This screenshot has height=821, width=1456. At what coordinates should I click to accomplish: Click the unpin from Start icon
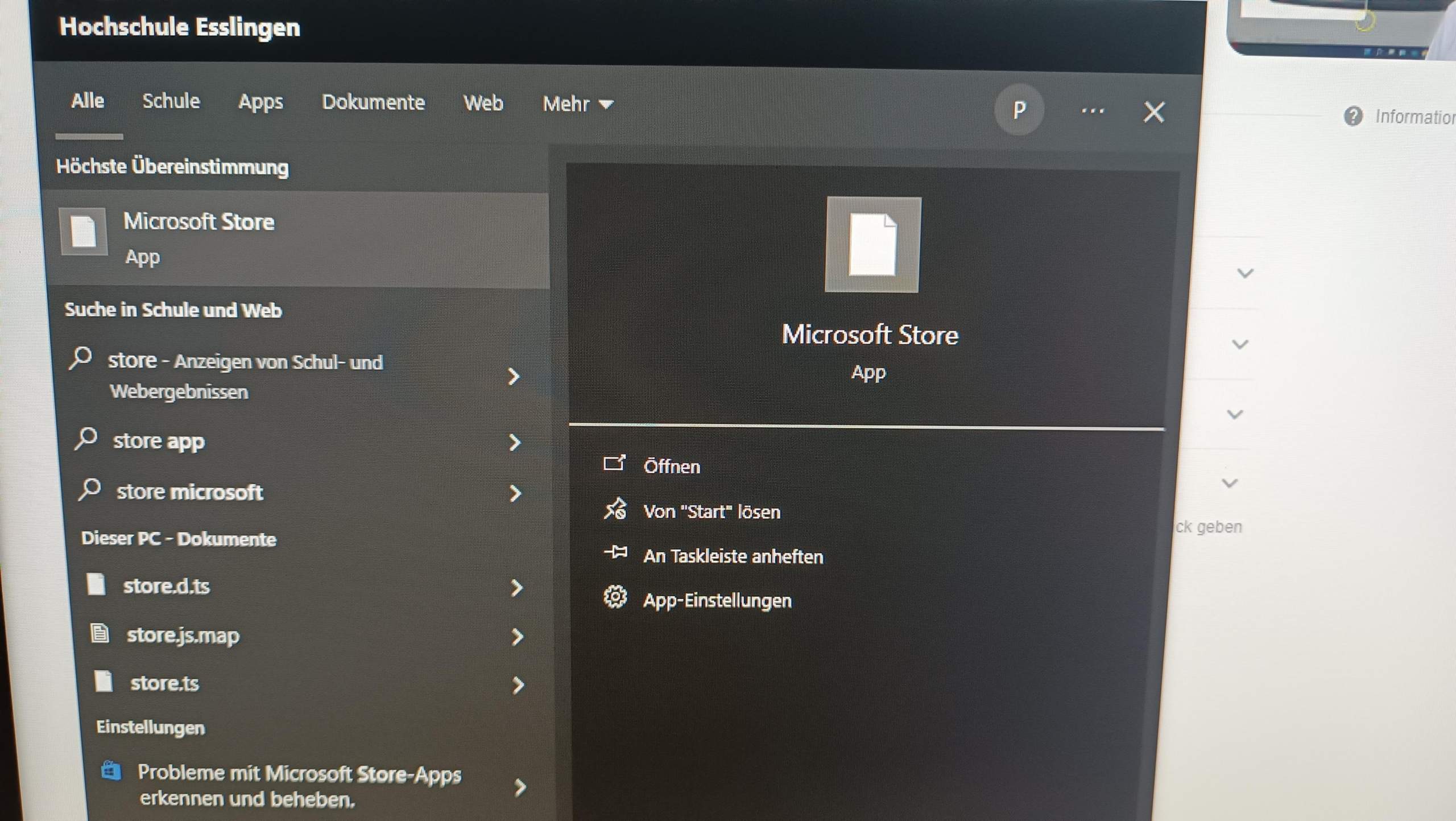pos(615,509)
